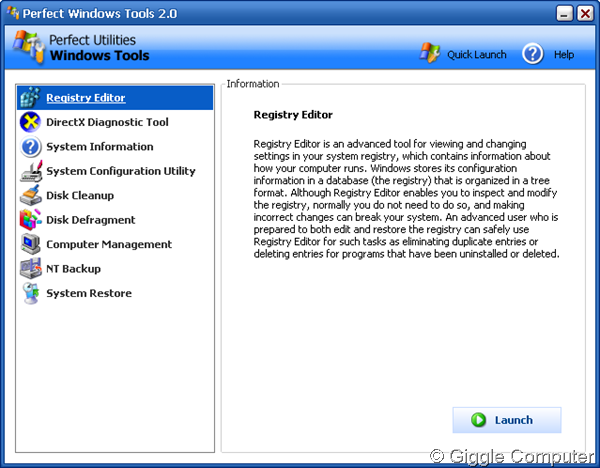Click the Help question-mark icon in header
Viewport: 600px width, 468px height.
[x=533, y=54]
